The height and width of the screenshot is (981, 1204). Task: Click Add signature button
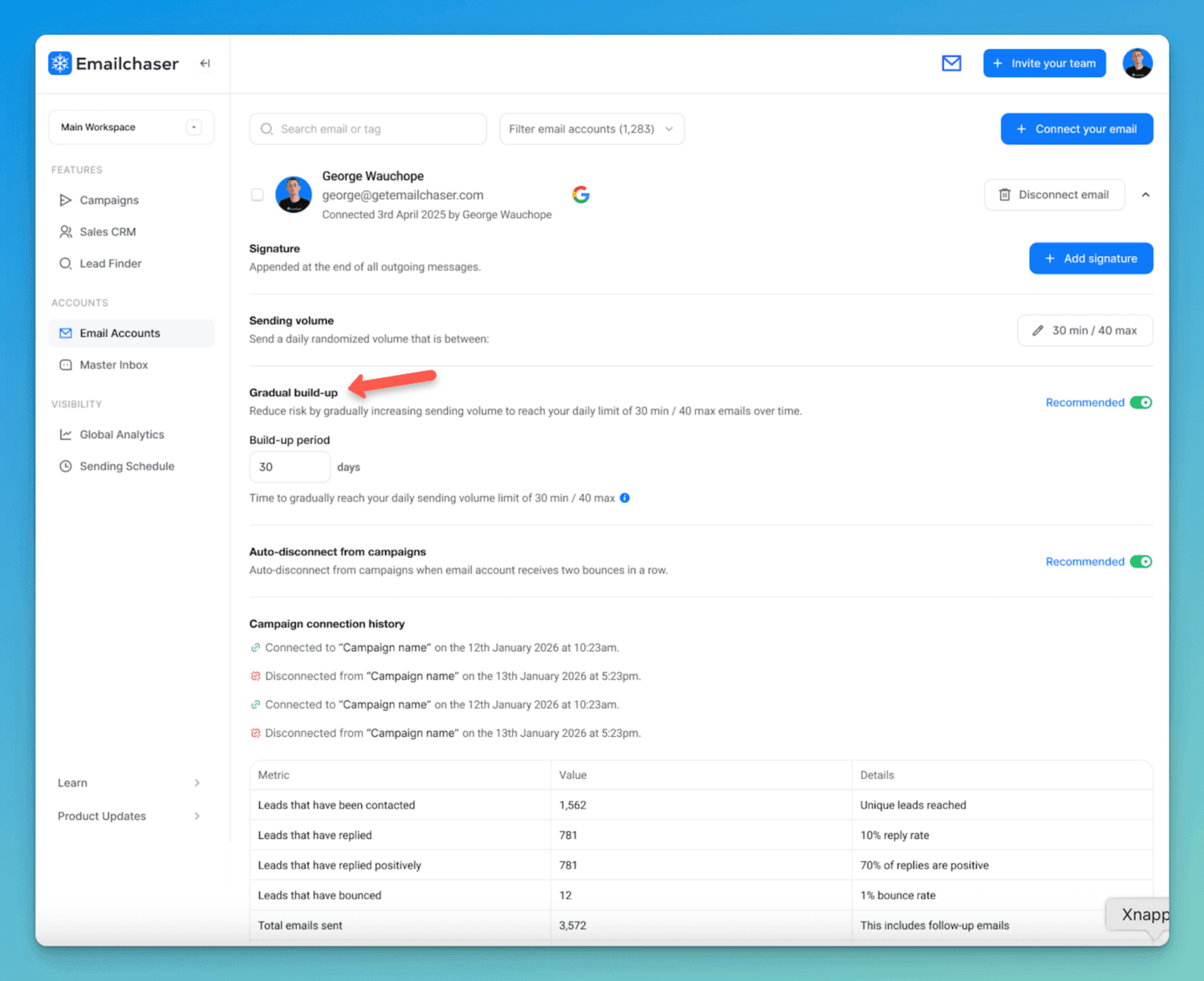(1092, 258)
